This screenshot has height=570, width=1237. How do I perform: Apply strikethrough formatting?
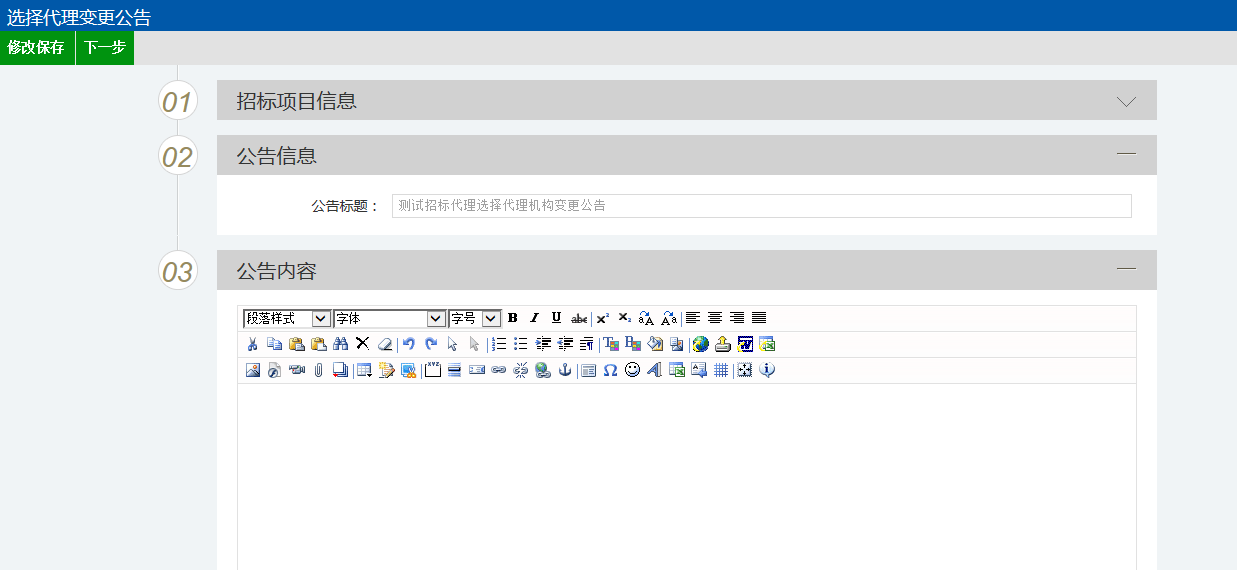pyautogui.click(x=579, y=318)
